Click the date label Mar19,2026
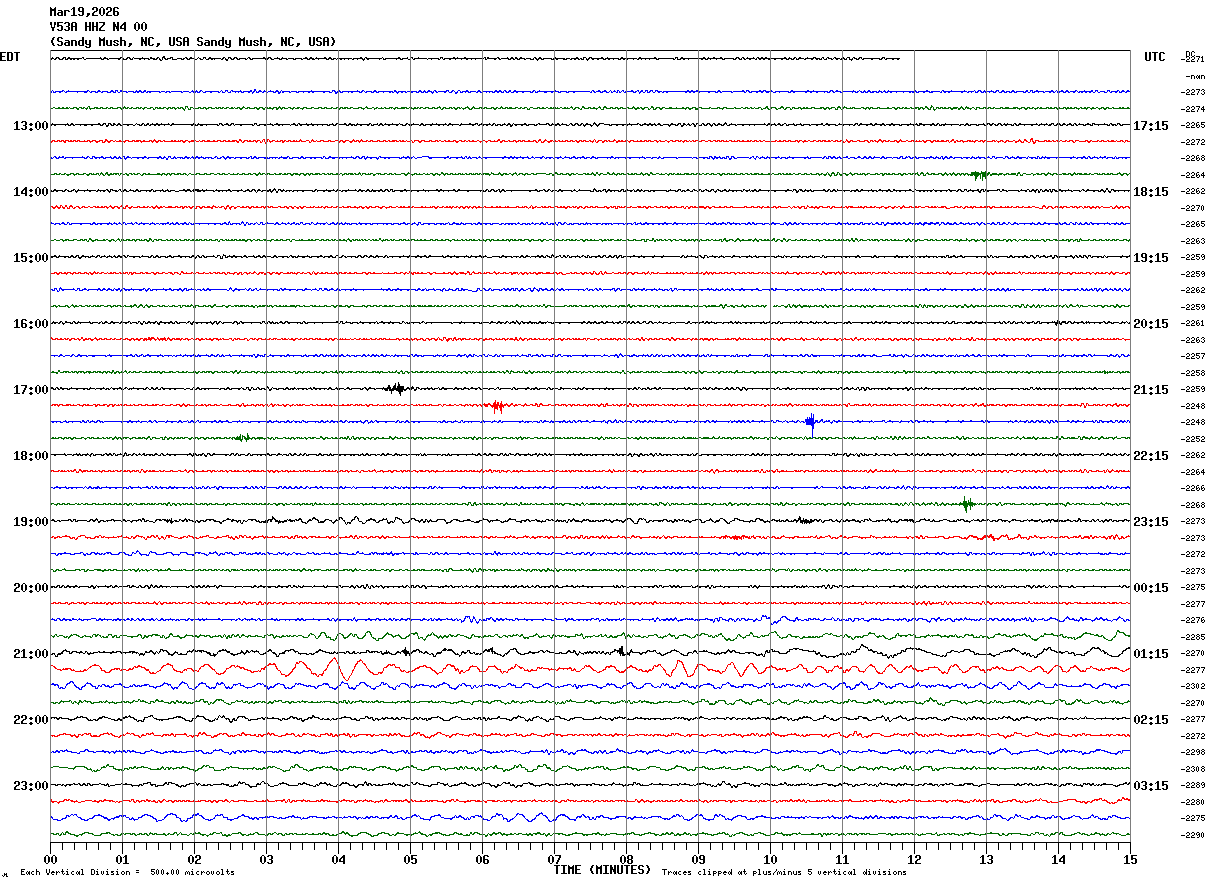 coord(84,12)
